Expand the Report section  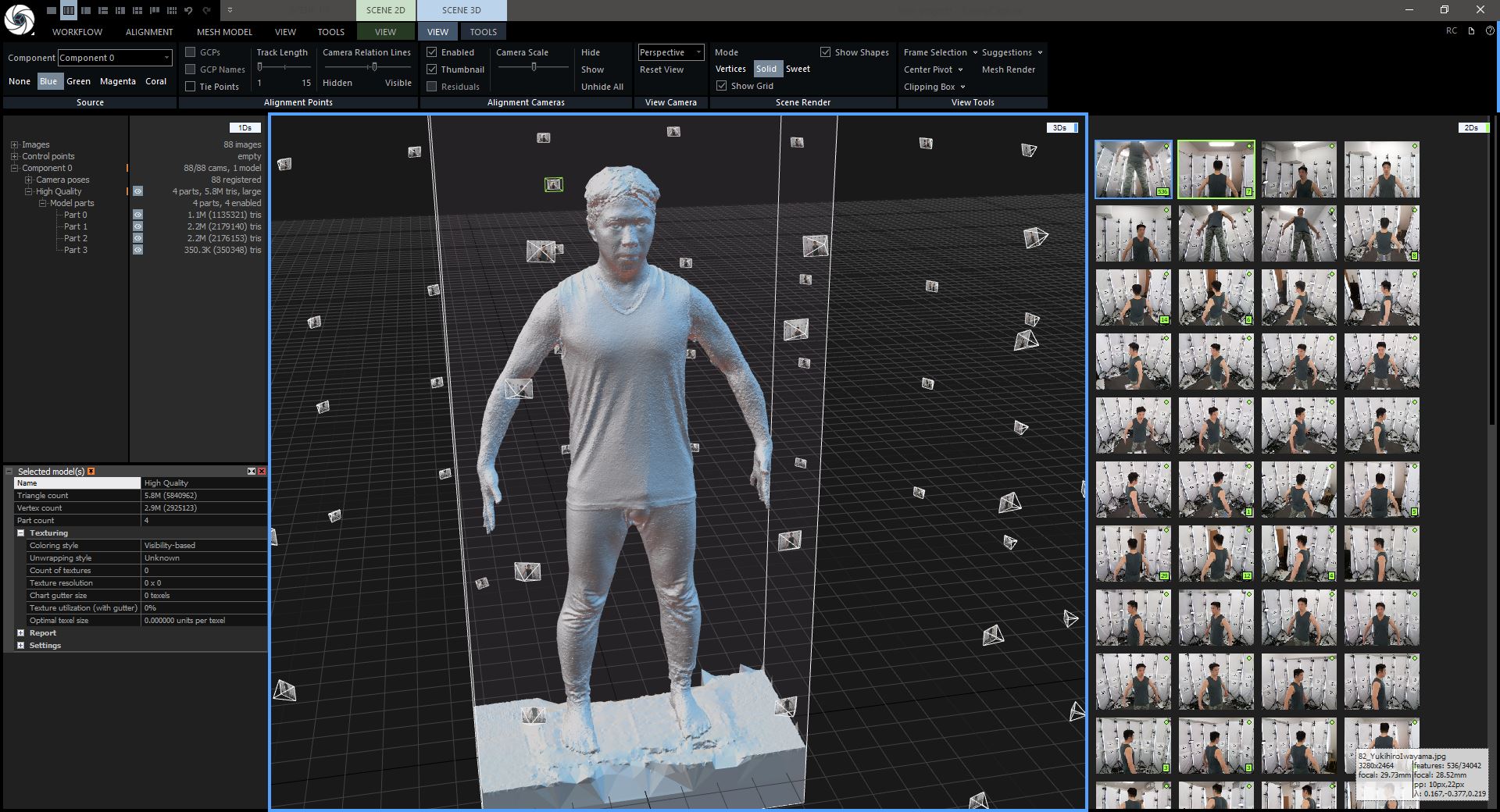point(21,633)
